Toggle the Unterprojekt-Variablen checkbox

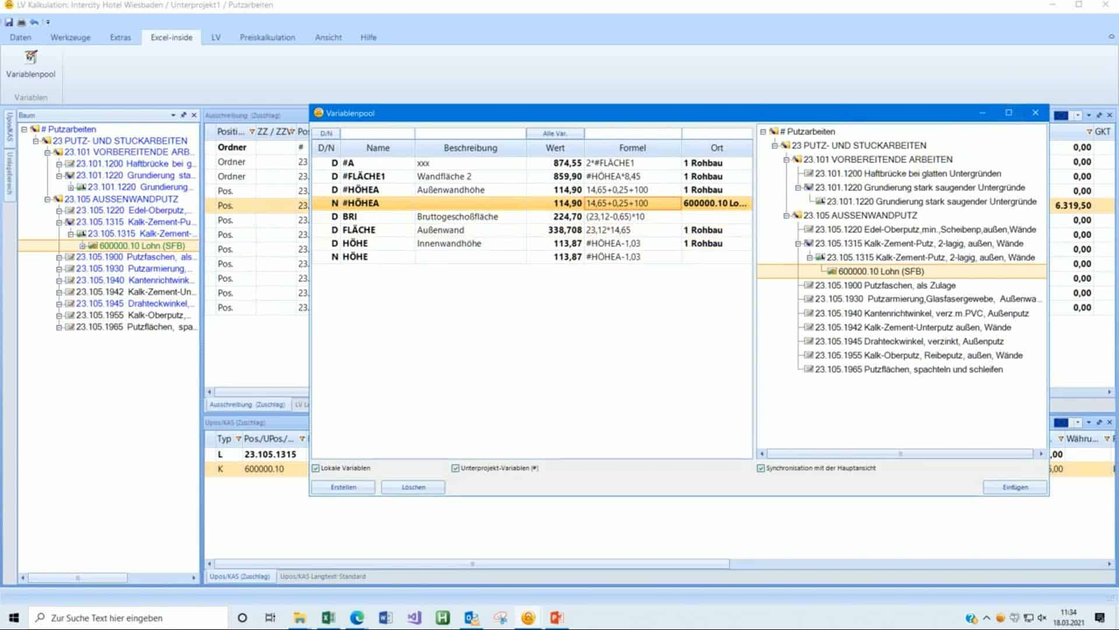[456, 468]
